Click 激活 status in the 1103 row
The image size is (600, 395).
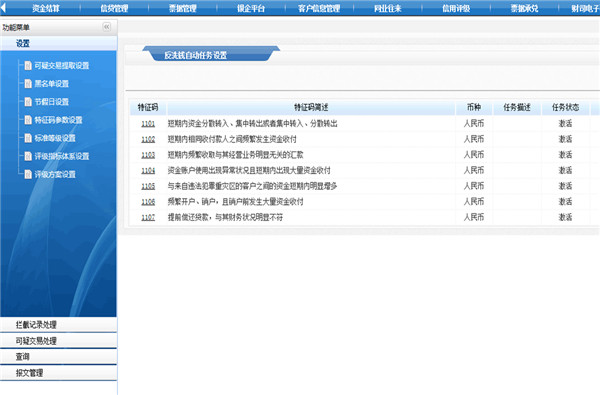[565, 155]
